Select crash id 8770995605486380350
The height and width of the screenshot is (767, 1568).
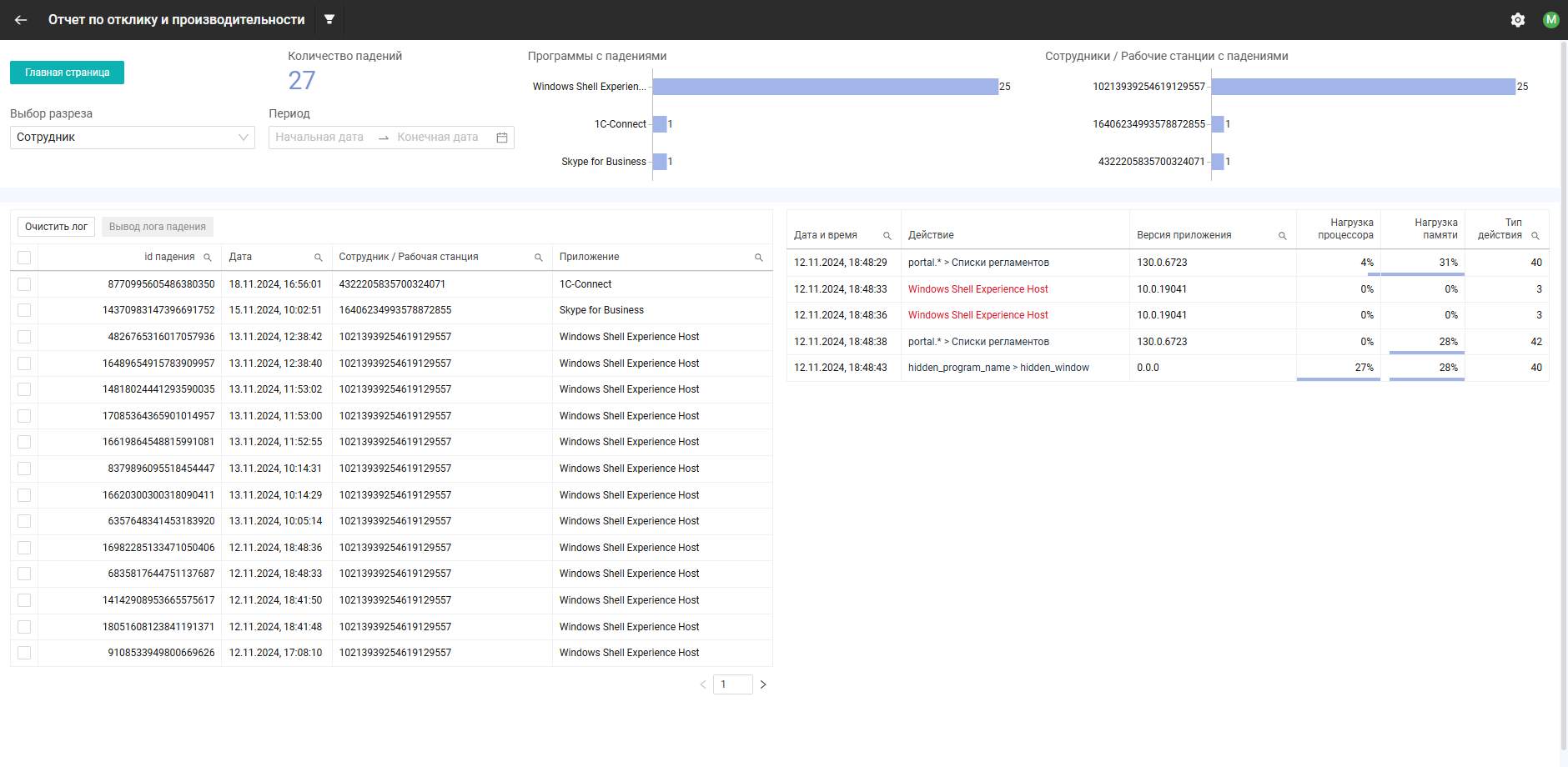[x=161, y=284]
